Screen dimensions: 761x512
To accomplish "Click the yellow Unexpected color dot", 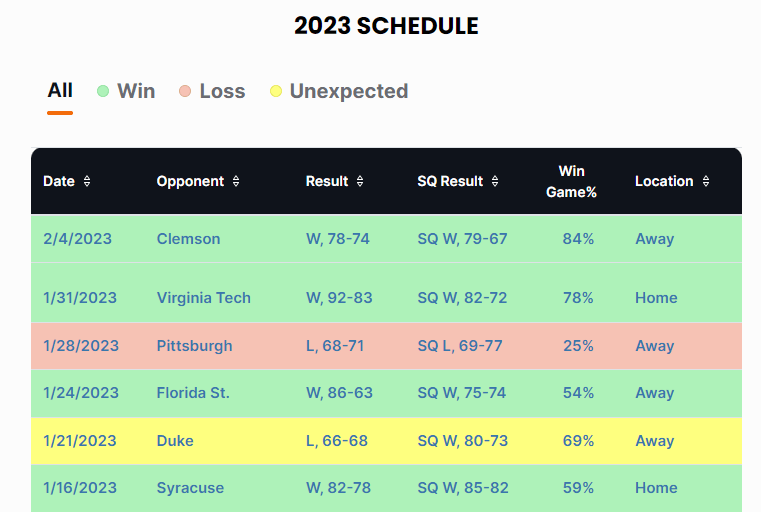I will [x=276, y=92].
